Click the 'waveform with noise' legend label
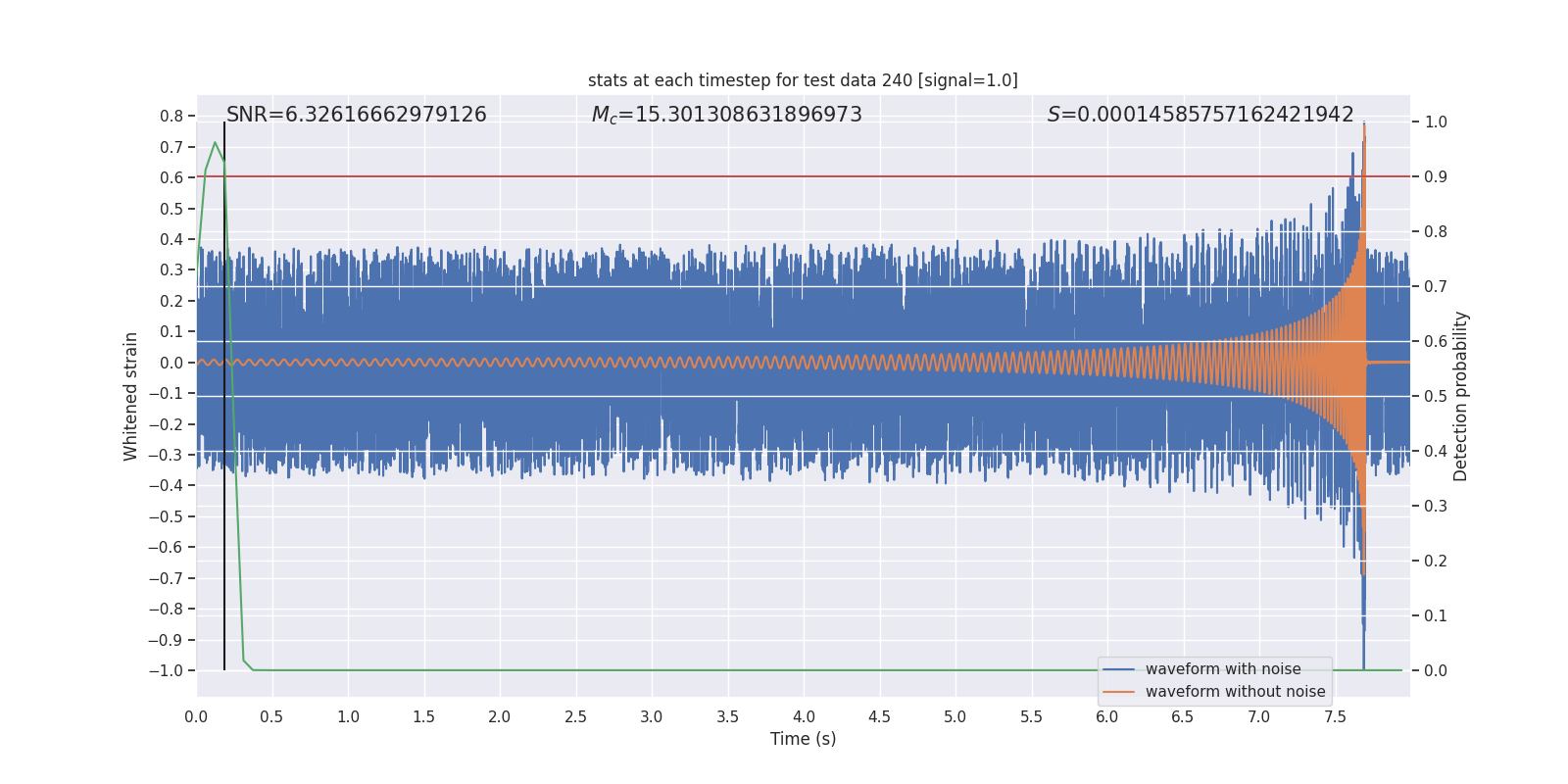Viewport: 1568px width, 784px height. (1222, 669)
